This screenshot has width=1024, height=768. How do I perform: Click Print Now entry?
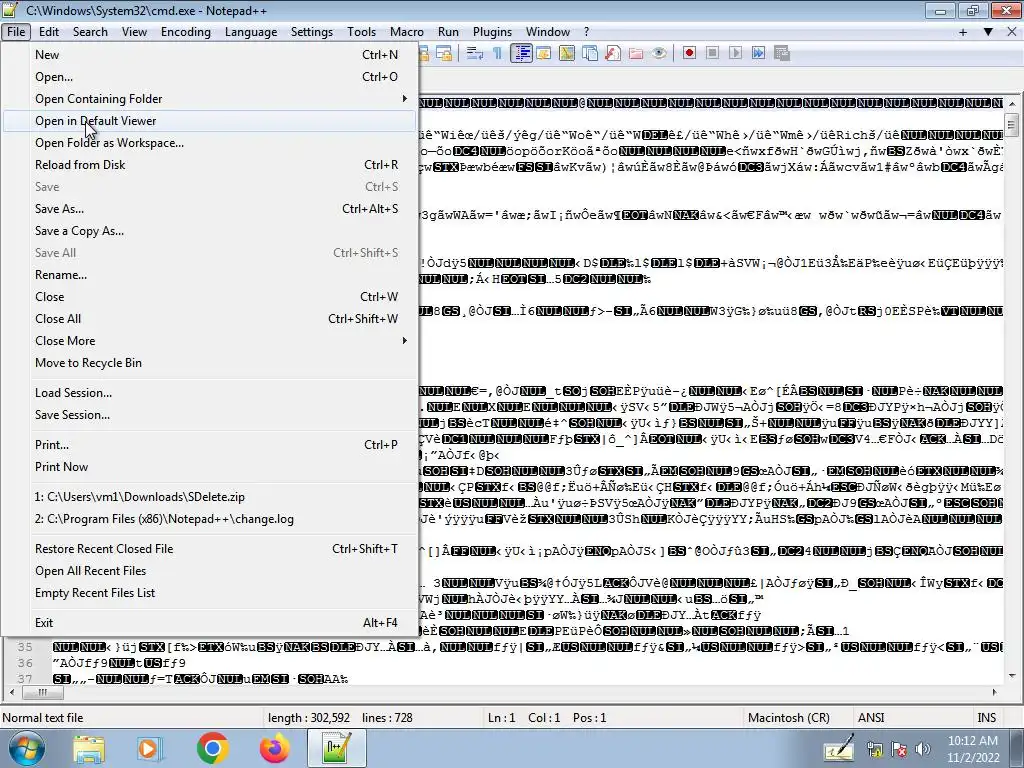pyautogui.click(x=209, y=467)
